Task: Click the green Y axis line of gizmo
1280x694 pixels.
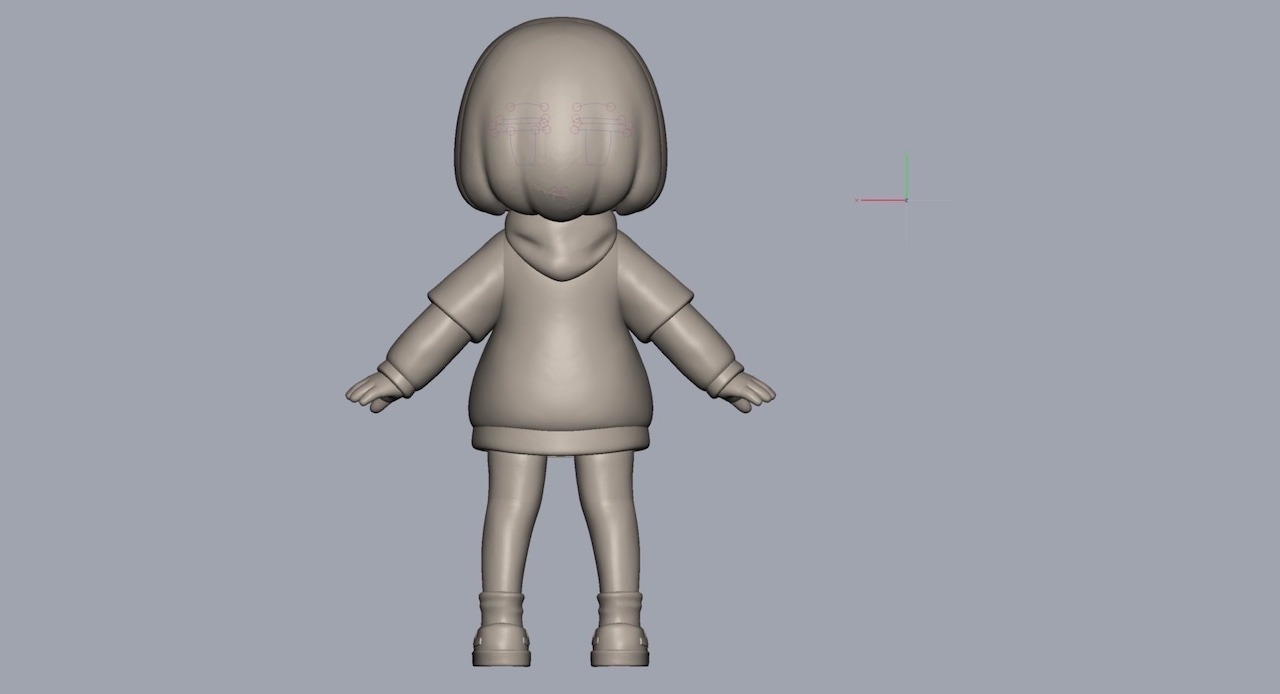Action: click(907, 176)
